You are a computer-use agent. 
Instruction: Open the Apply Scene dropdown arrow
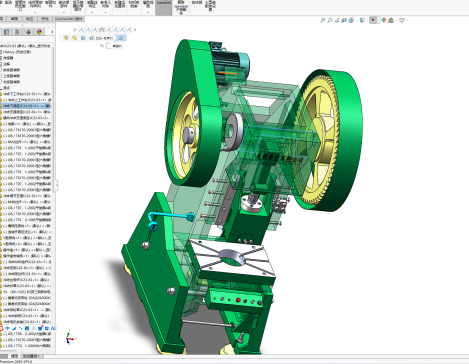pyautogui.click(x=396, y=21)
